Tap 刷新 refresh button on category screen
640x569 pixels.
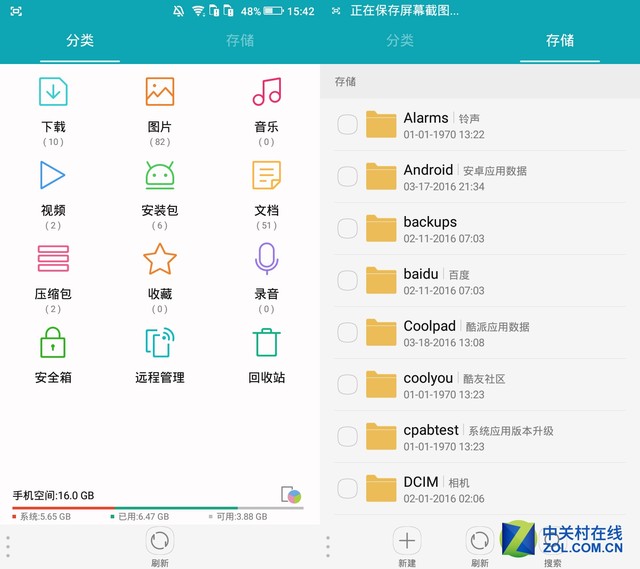tap(159, 545)
